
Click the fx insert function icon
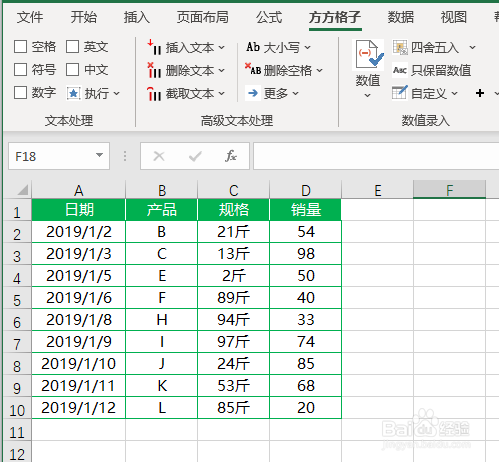[231, 156]
